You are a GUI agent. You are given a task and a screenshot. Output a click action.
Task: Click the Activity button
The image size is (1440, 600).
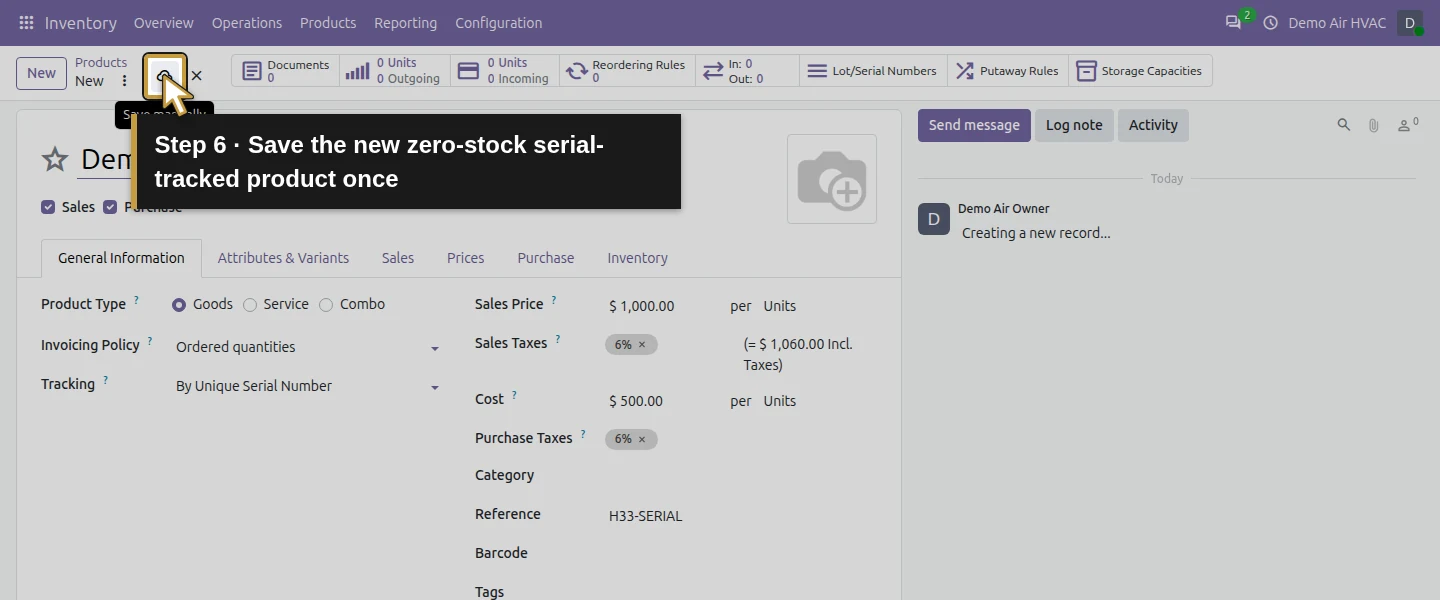(1153, 125)
